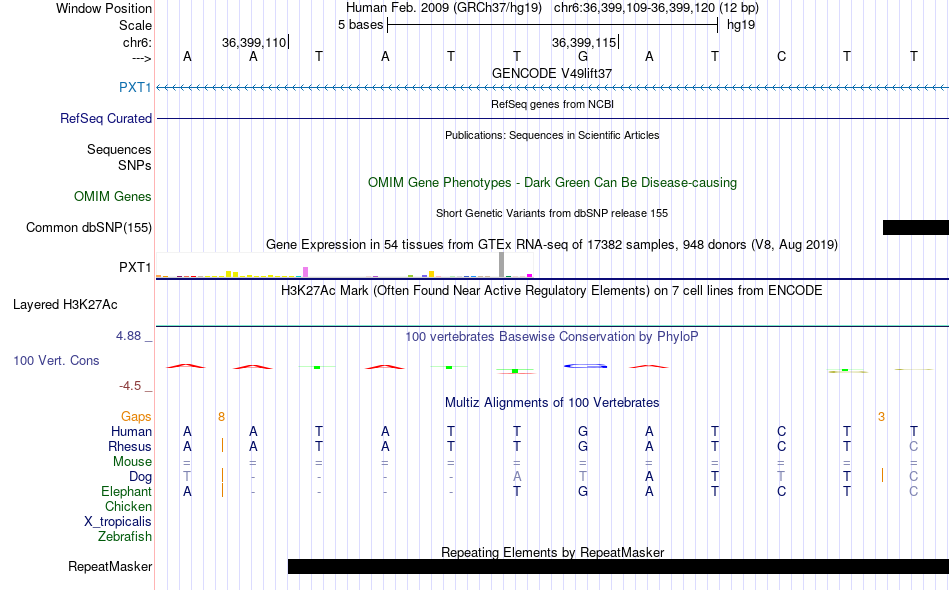
Task: Click the SNPs publications track label
Action: 135,165
